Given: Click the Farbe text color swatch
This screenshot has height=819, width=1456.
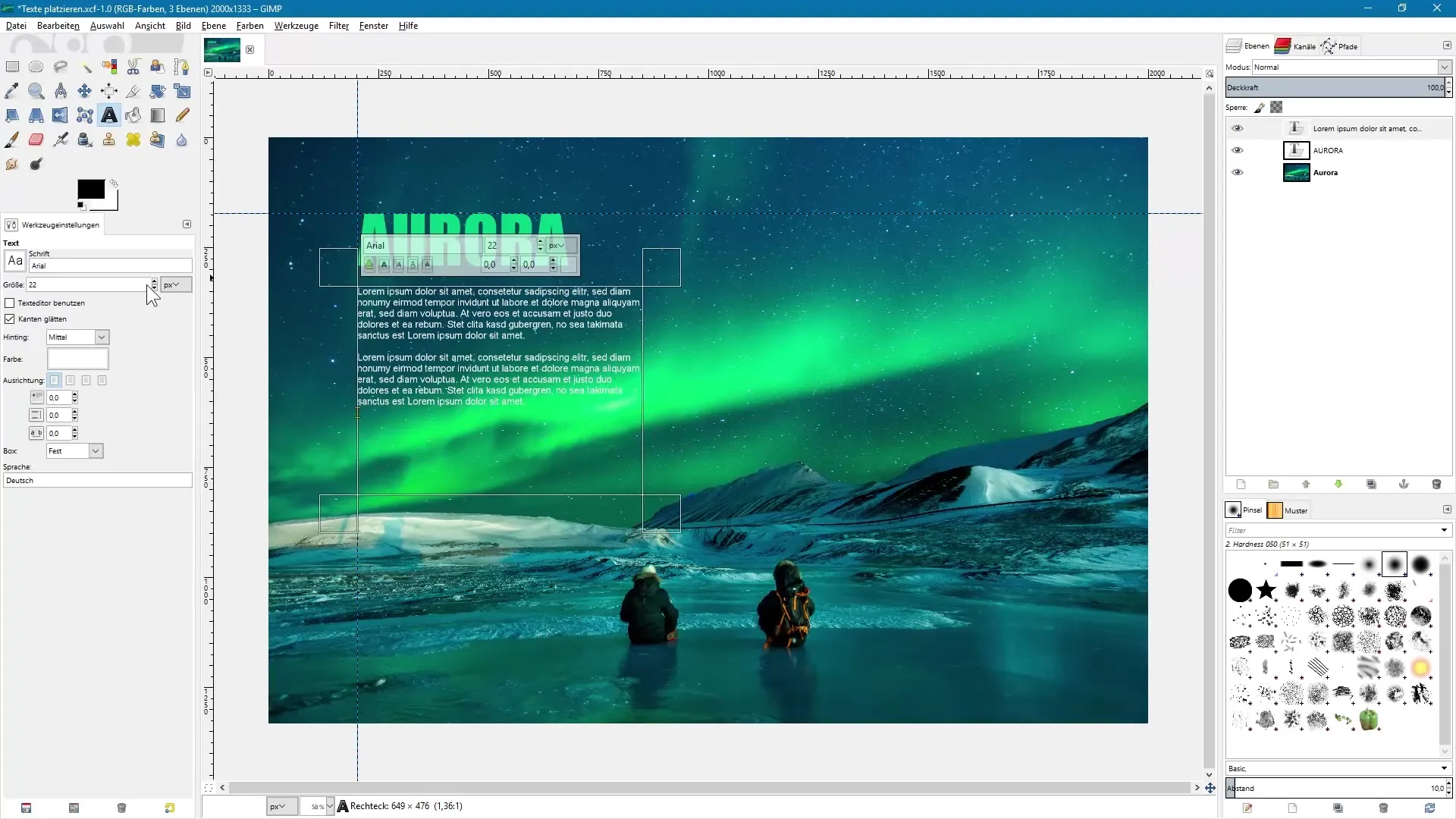Looking at the screenshot, I should (x=78, y=359).
